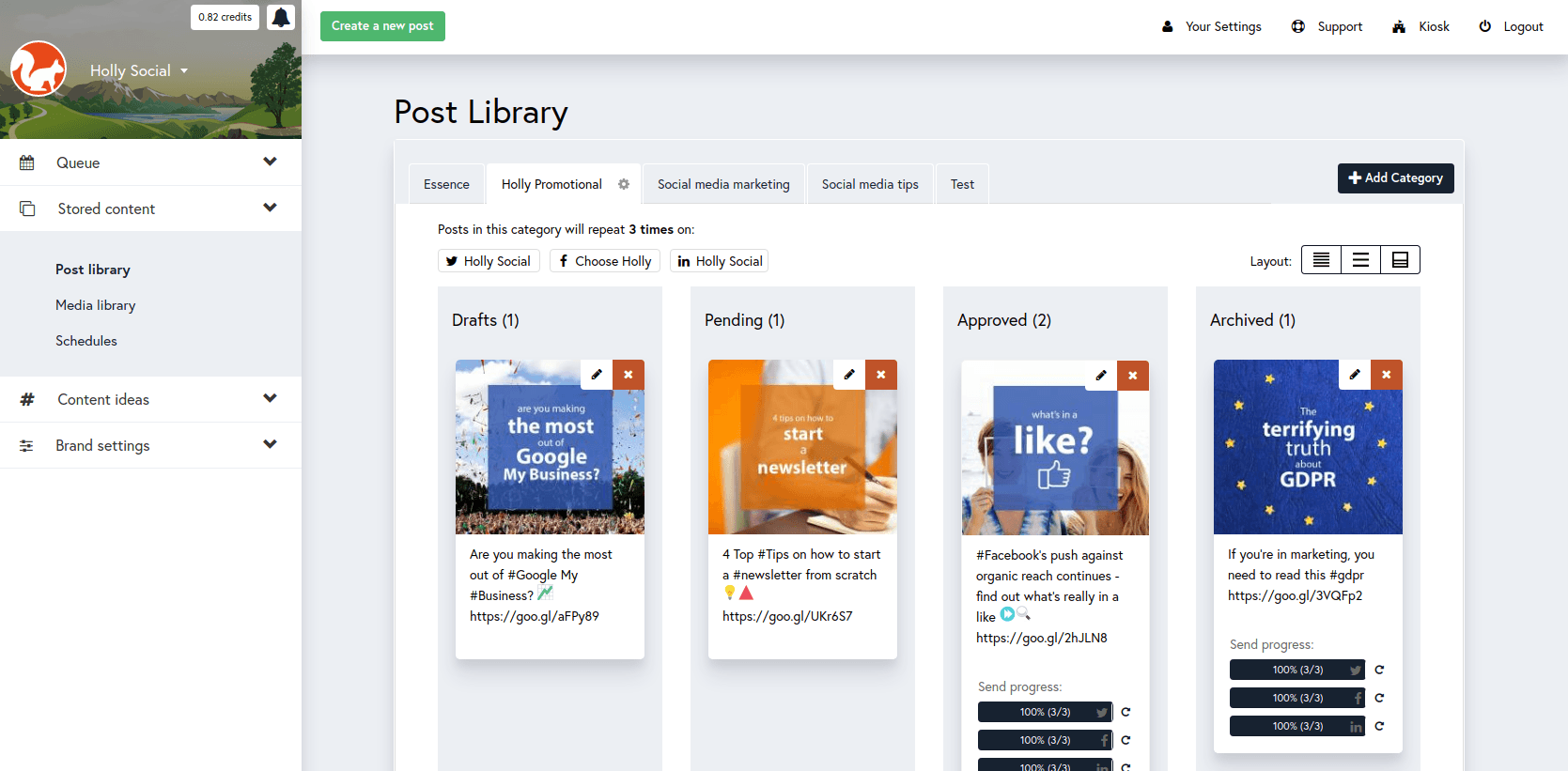Viewport: 1568px width, 771px height.
Task: Click Create a new post
Action: click(x=382, y=26)
